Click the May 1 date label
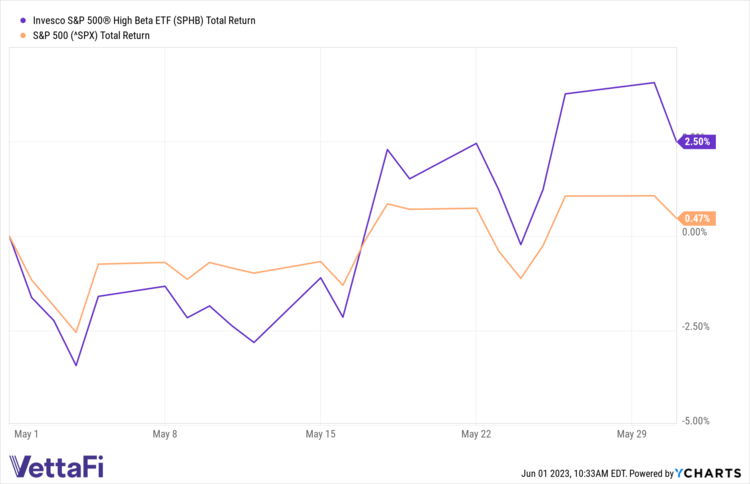This screenshot has height=484, width=750. click(26, 435)
